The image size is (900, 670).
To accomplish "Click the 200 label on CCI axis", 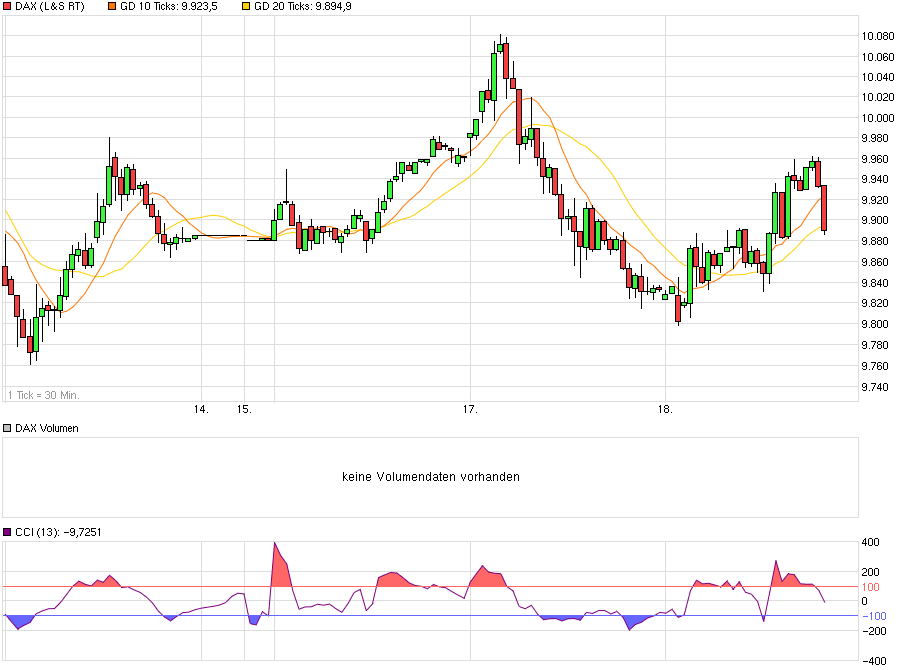I will click(871, 572).
